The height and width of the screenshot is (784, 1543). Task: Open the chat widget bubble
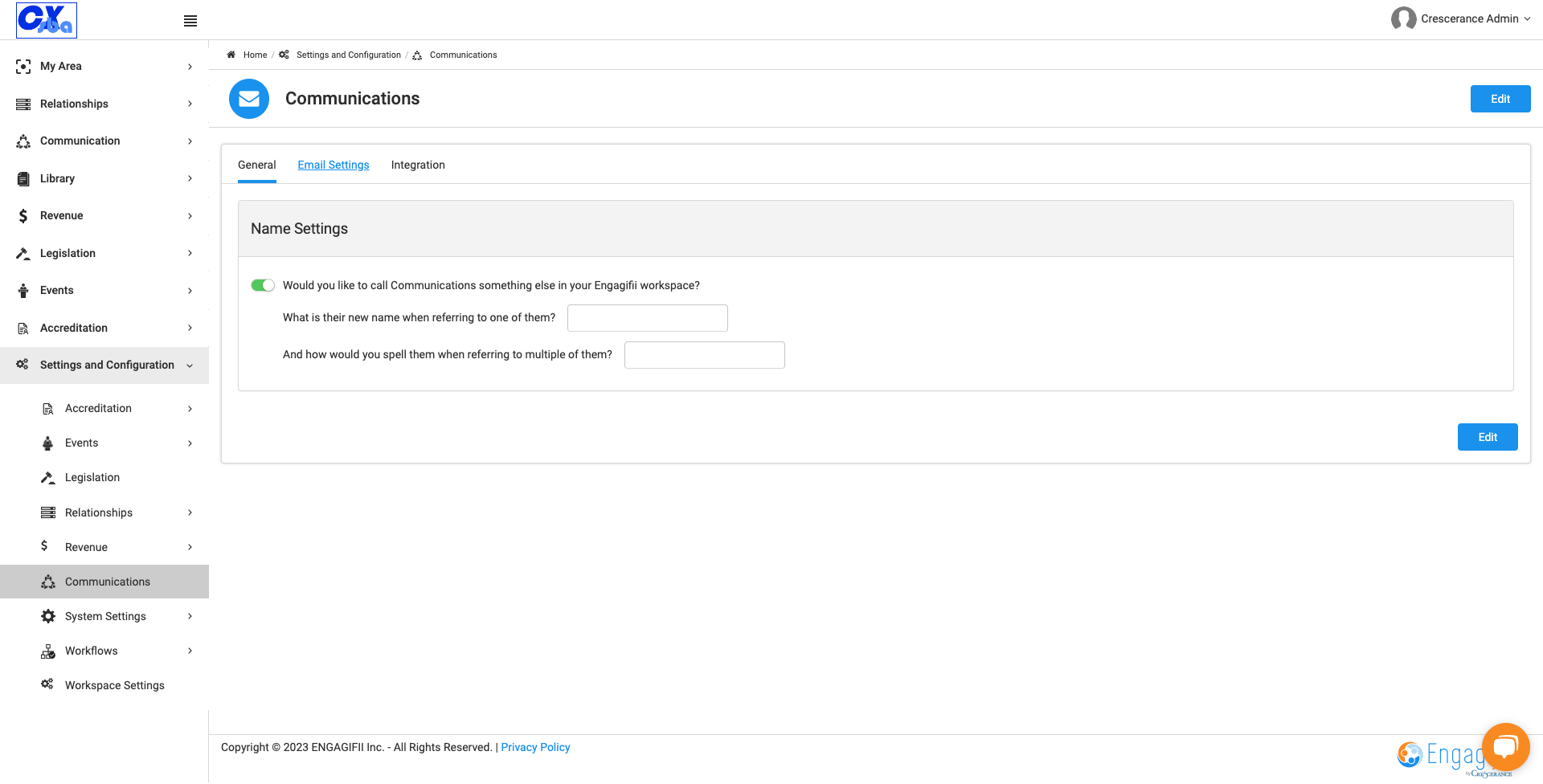(1505, 746)
